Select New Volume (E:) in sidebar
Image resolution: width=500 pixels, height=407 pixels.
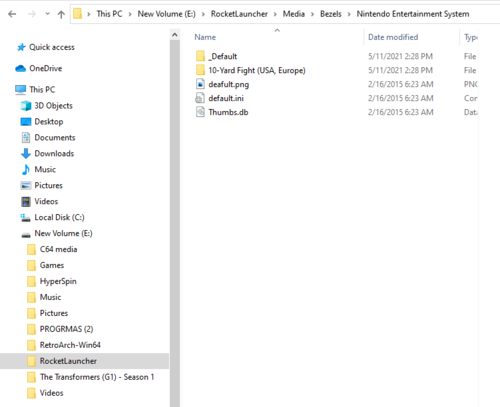click(63, 234)
